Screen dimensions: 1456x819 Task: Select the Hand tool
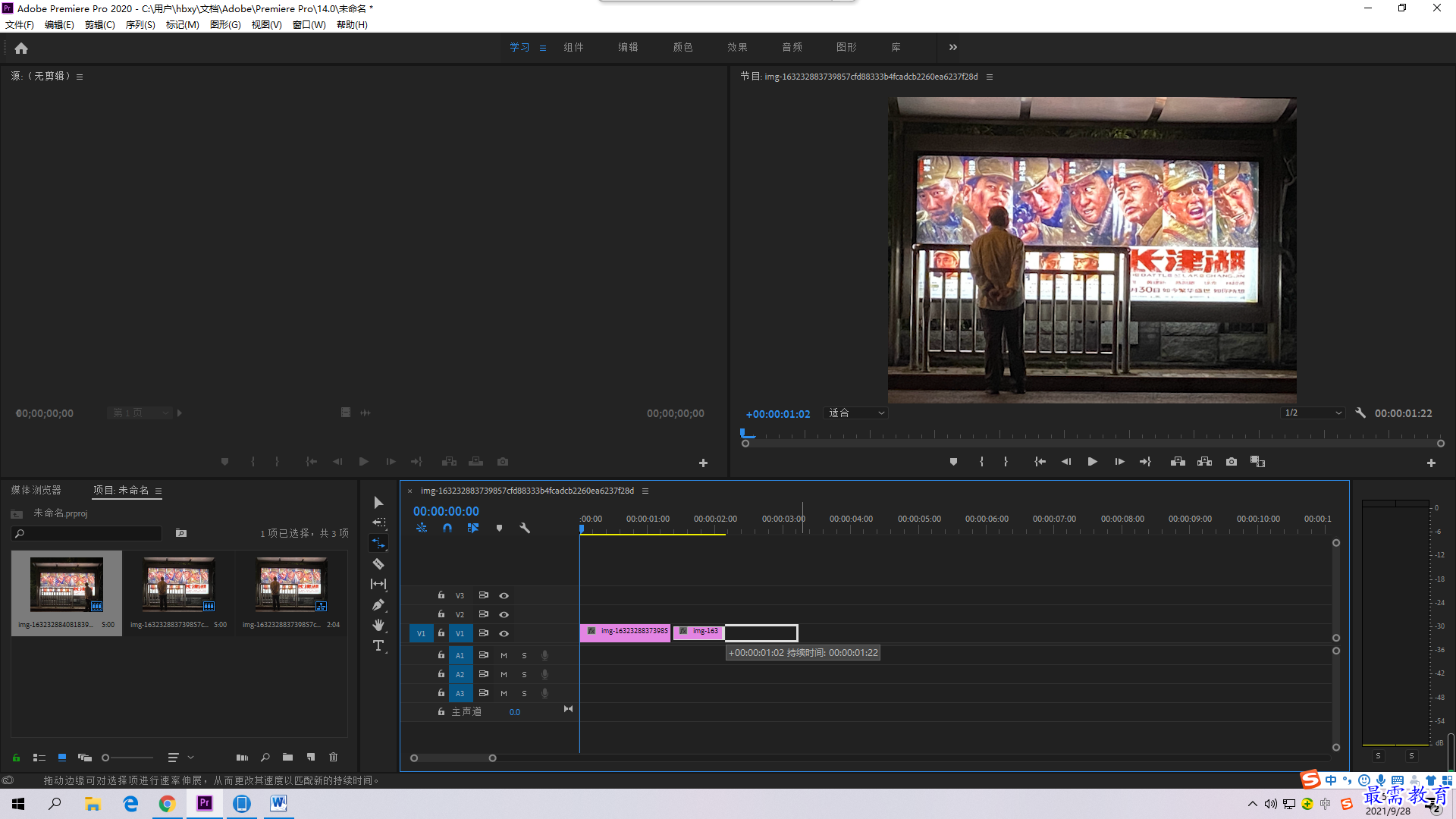(x=378, y=625)
